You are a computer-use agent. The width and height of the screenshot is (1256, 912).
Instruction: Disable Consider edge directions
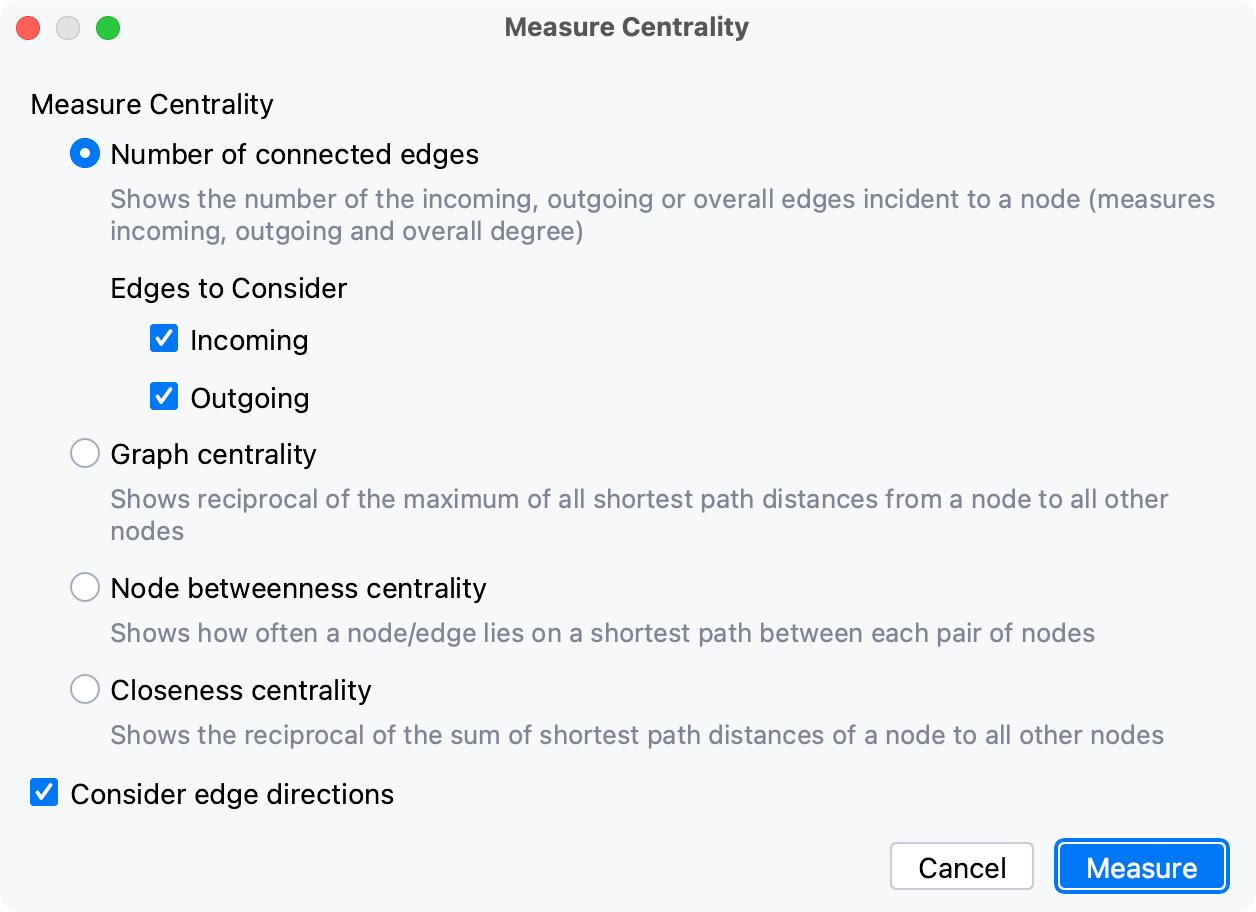(x=42, y=793)
